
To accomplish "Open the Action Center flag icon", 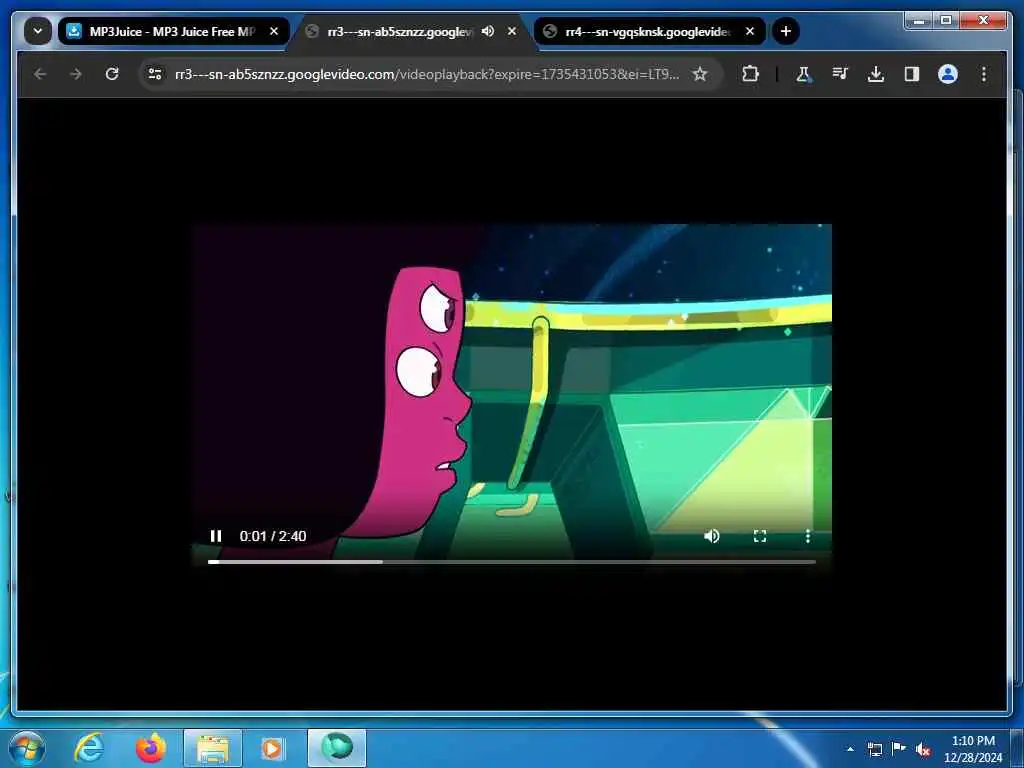I will click(x=899, y=748).
